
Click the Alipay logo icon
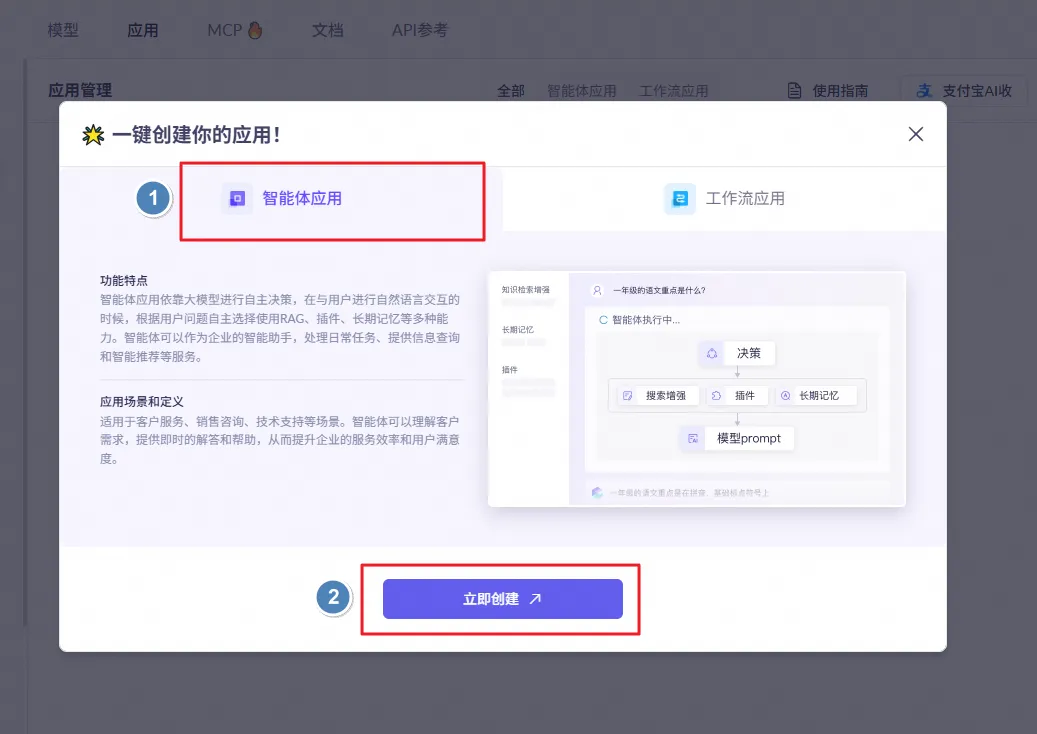pyautogui.click(x=924, y=91)
